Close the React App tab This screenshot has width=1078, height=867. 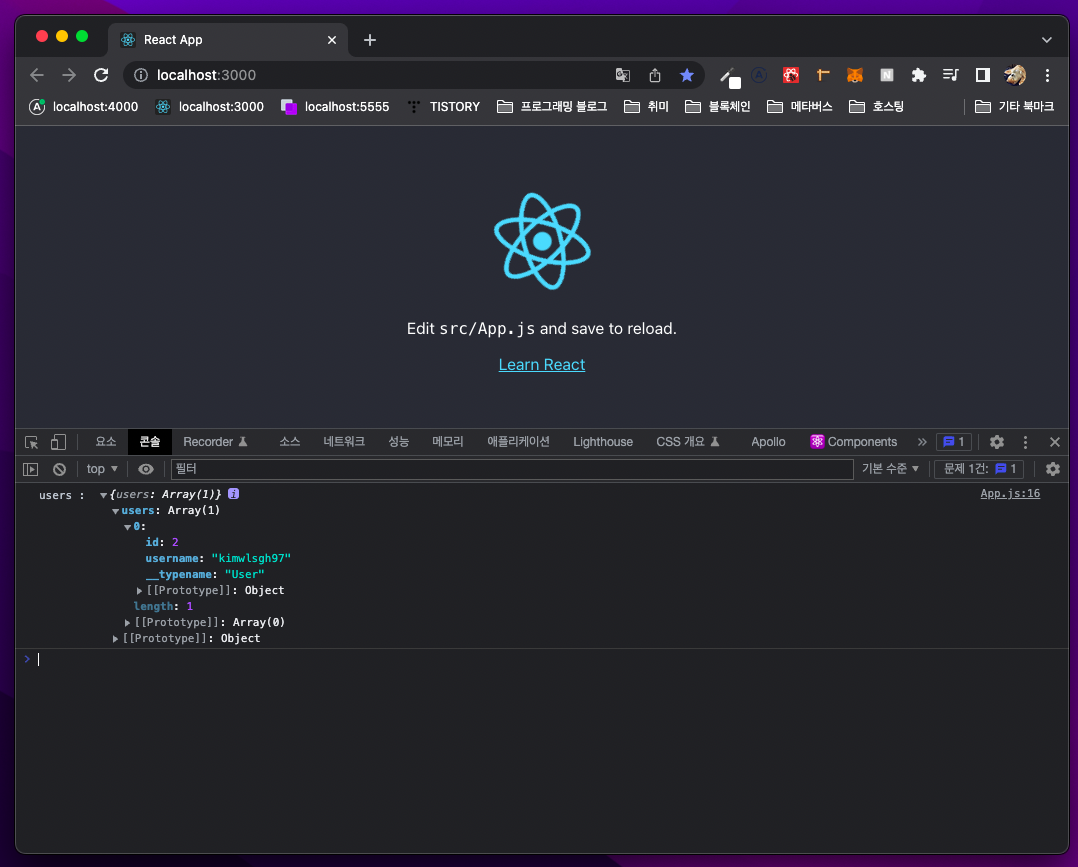click(x=332, y=40)
